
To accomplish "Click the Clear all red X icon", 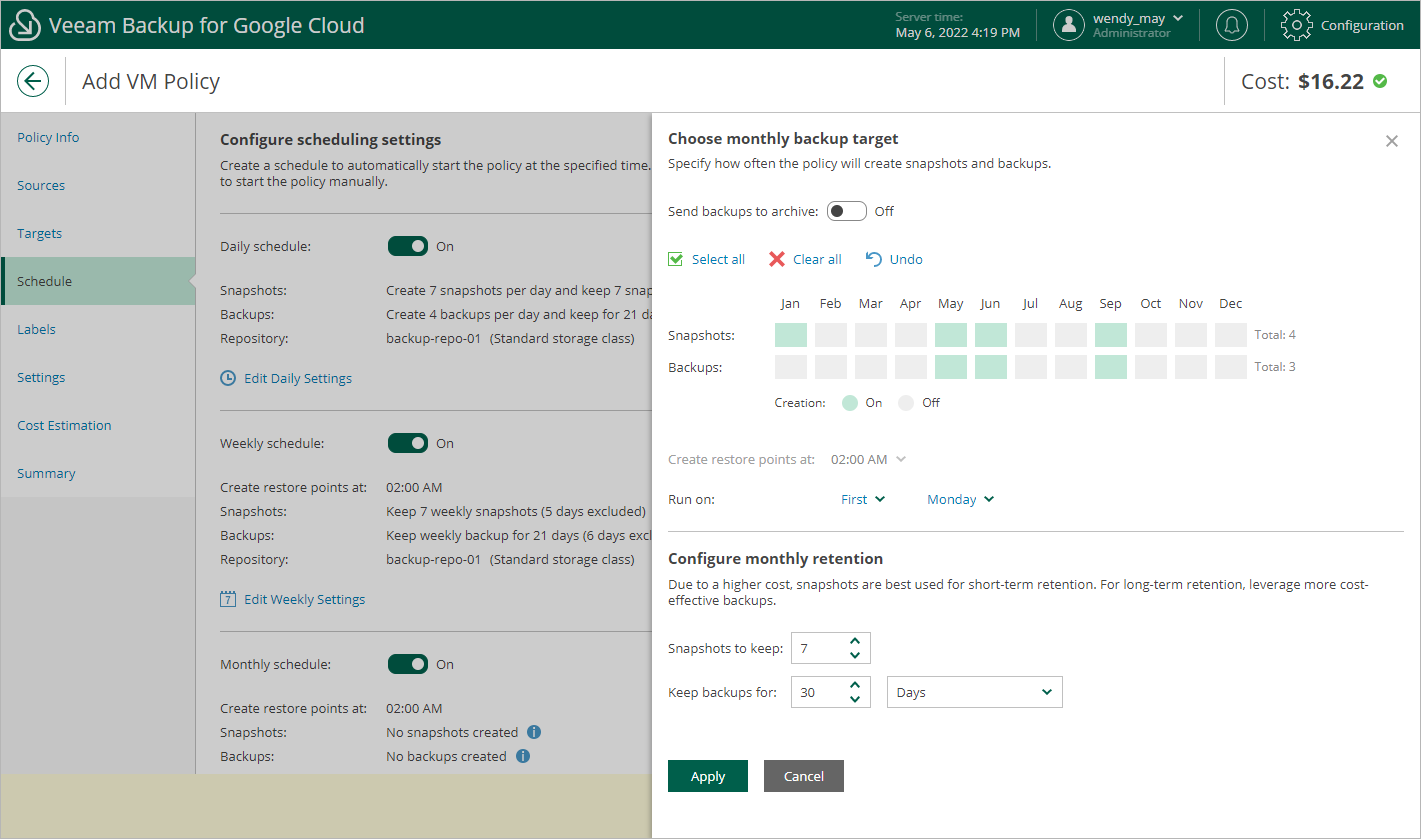I will tap(777, 259).
